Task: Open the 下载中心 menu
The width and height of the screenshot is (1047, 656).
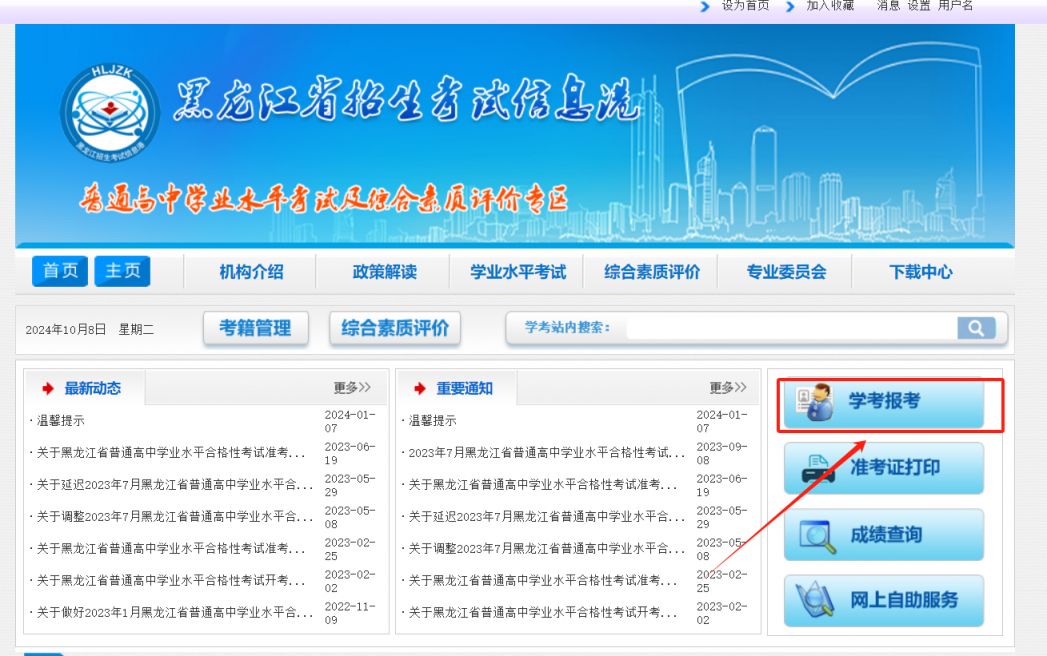Action: [919, 270]
